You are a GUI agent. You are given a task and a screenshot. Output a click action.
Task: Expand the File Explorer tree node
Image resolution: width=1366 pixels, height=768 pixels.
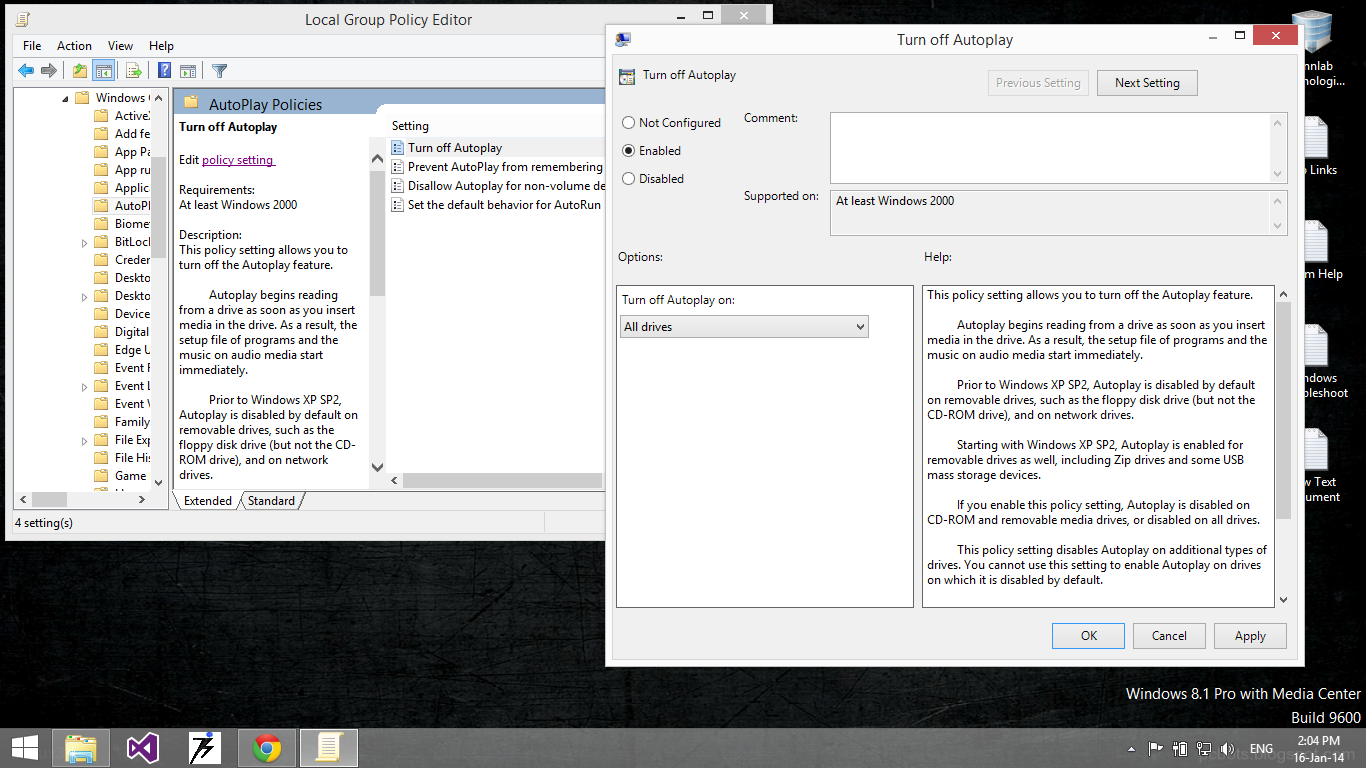[84, 440]
